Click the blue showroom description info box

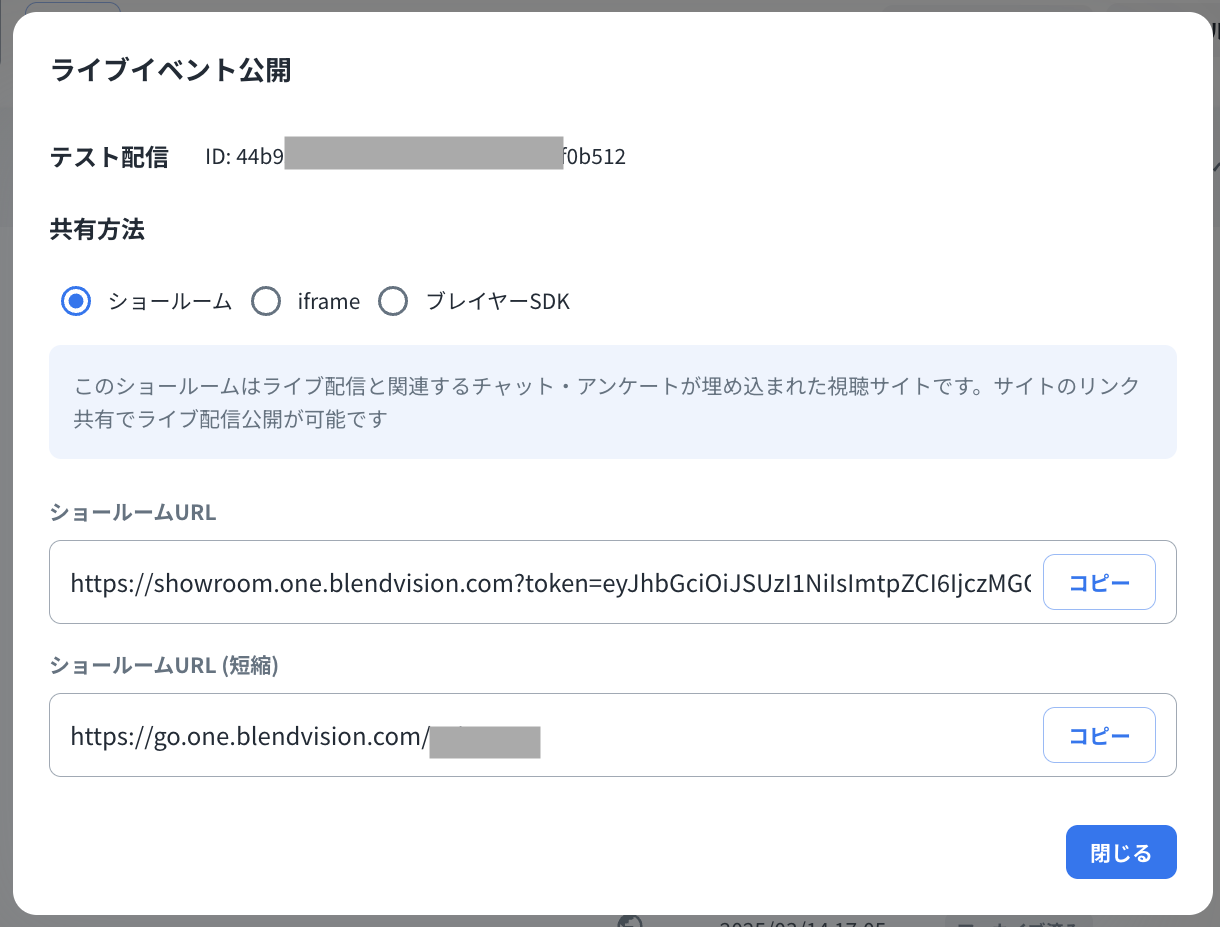612,402
